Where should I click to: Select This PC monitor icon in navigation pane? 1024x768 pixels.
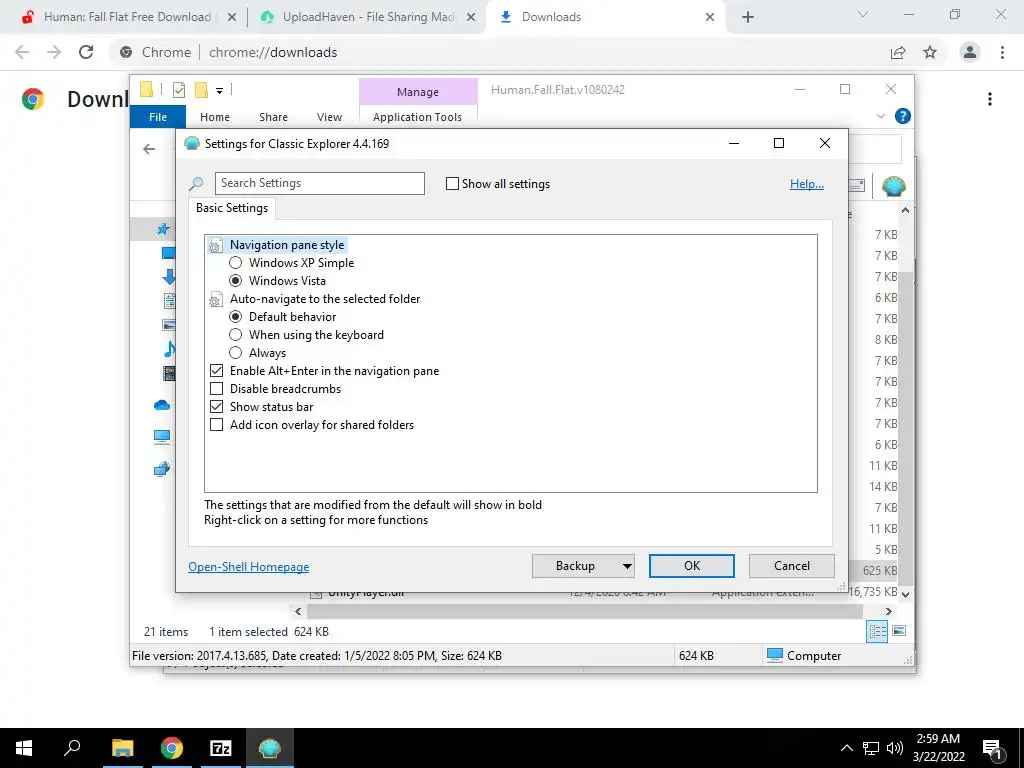click(162, 436)
